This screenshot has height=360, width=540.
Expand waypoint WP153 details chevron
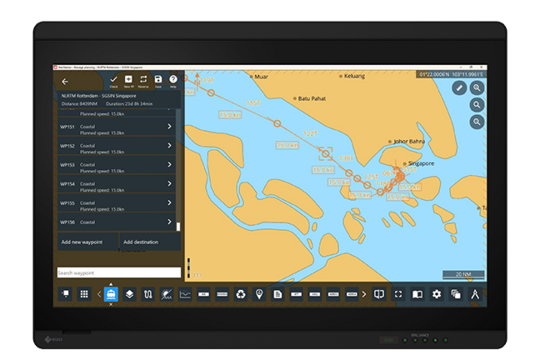point(169,165)
